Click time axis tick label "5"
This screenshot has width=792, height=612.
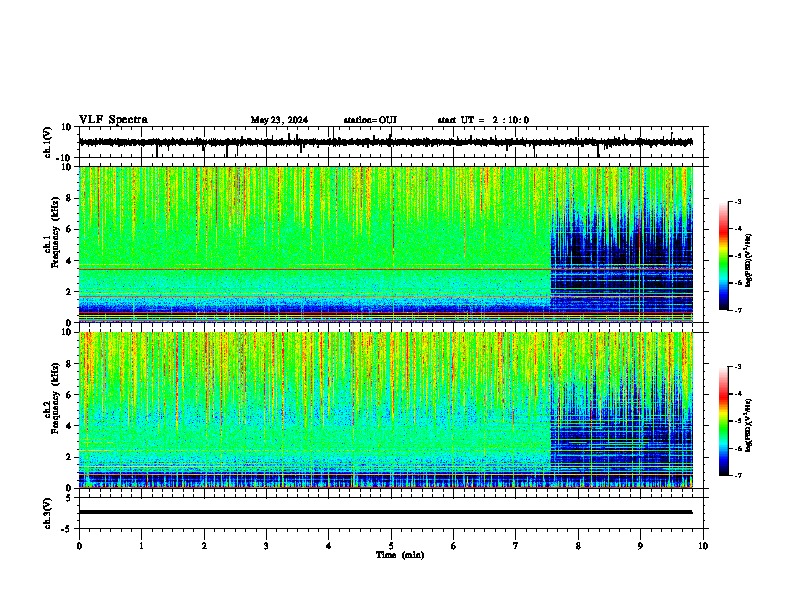pos(391,546)
